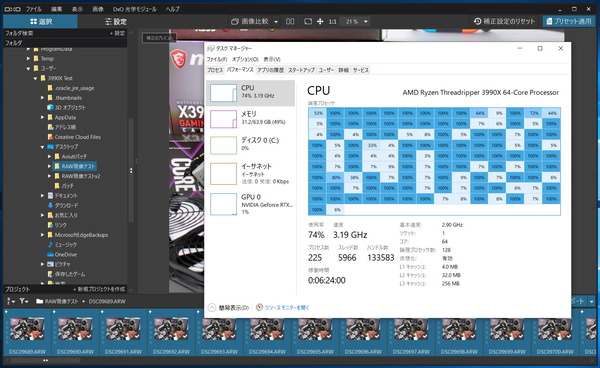Switch to the 設定 tab
This screenshot has height=368, width=600.
(x=116, y=21)
